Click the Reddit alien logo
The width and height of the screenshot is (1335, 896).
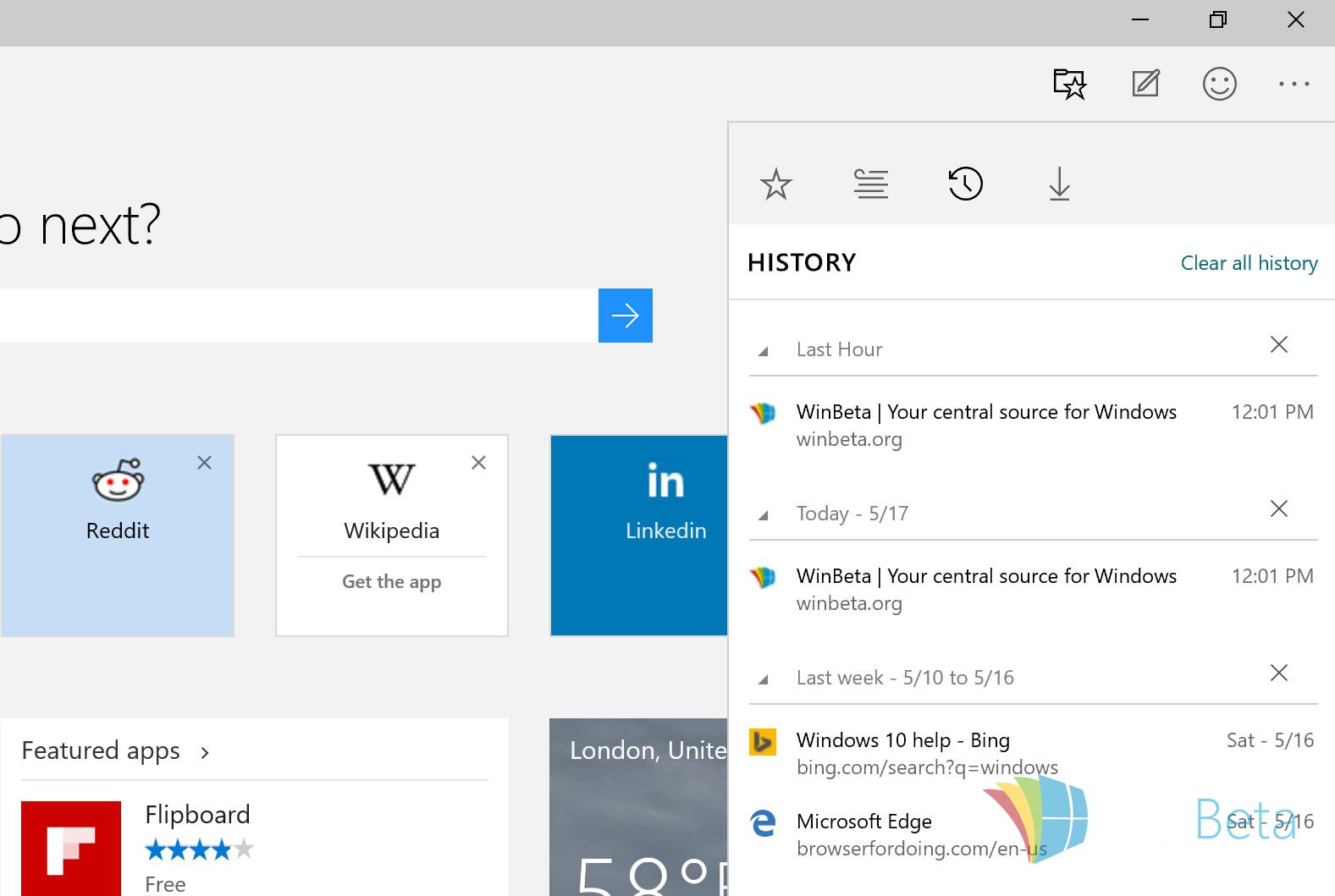(x=118, y=480)
